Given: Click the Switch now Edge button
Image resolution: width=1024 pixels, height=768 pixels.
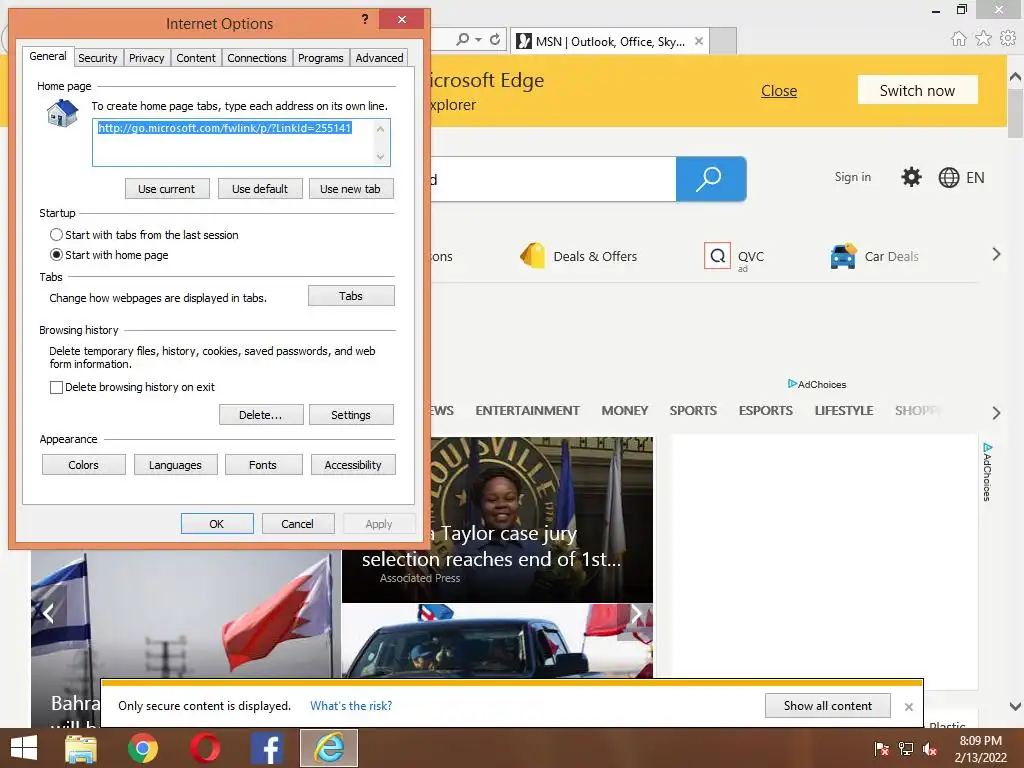Looking at the screenshot, I should pyautogui.click(x=917, y=90).
